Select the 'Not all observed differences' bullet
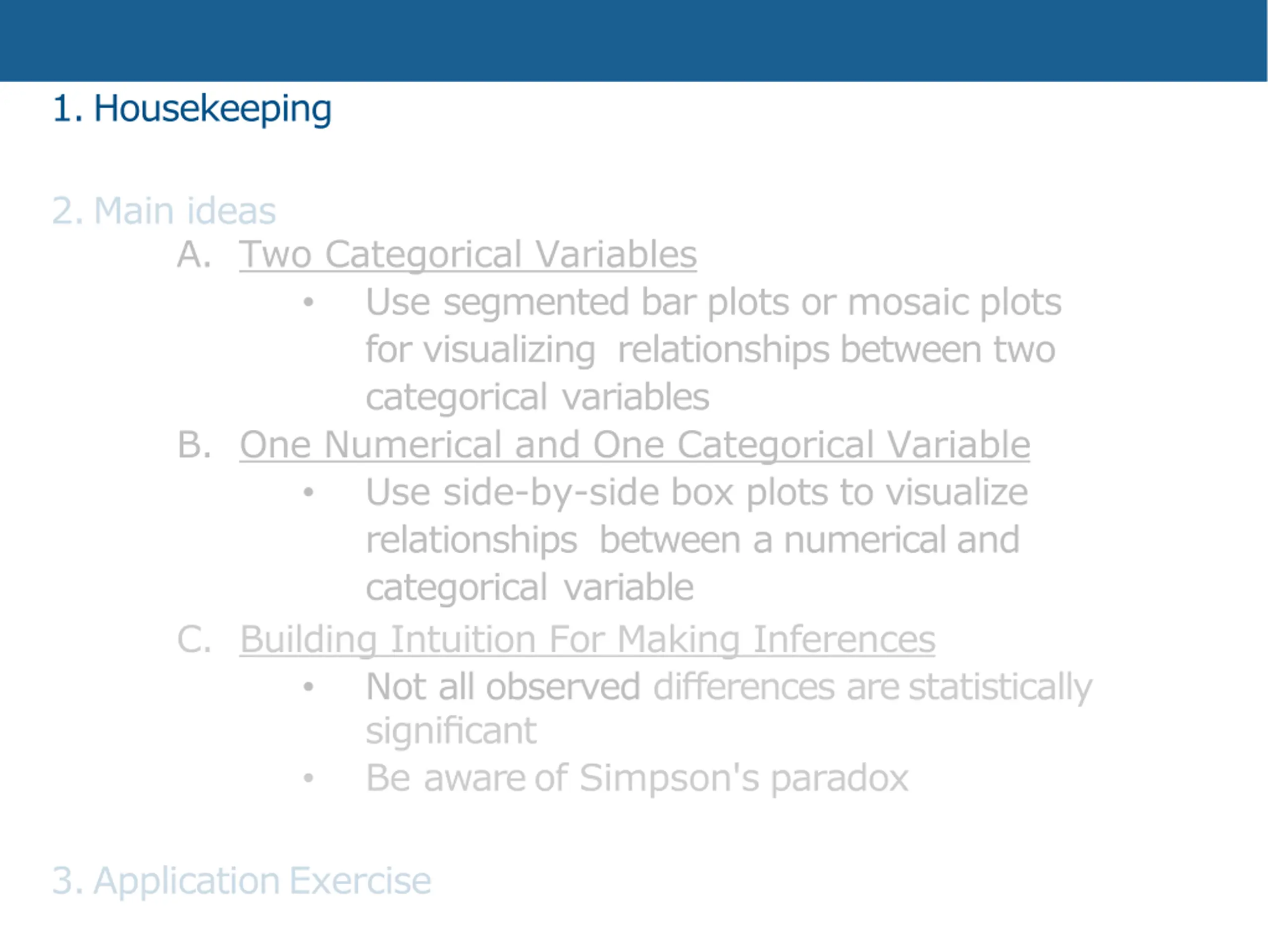The image size is (1268, 952). [729, 708]
